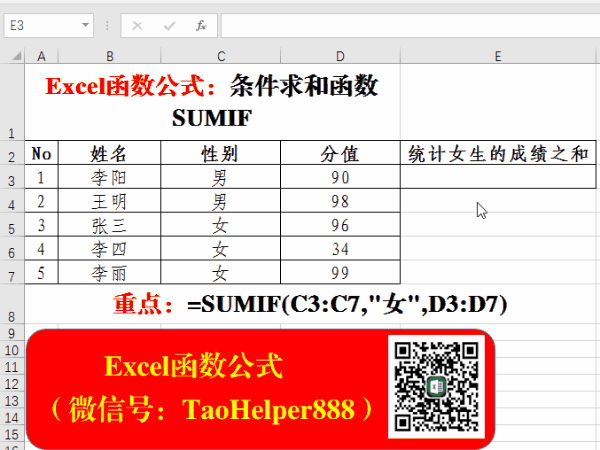Click the '统计女生的成绩之和' header cell

pyautogui.click(x=498, y=153)
